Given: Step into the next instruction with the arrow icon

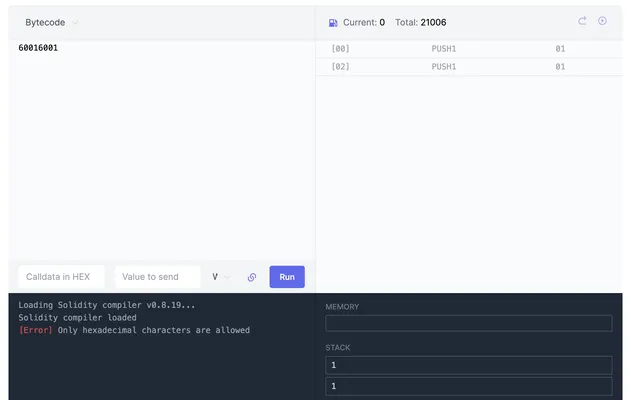Looking at the screenshot, I should pos(582,21).
